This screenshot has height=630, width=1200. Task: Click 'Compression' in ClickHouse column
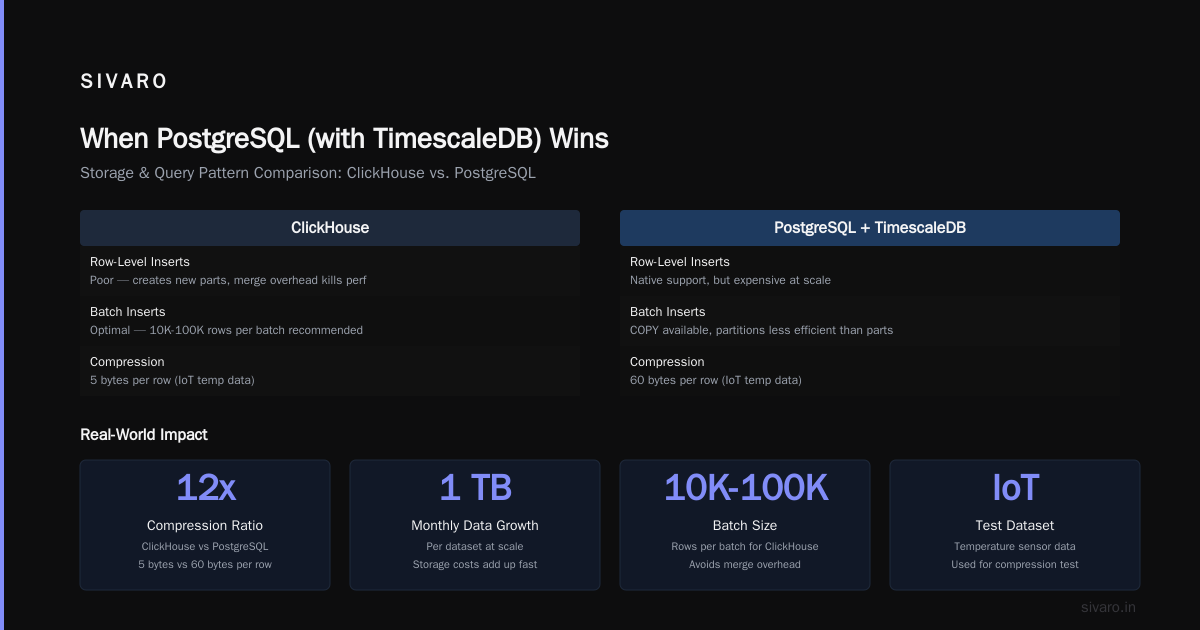[127, 362]
